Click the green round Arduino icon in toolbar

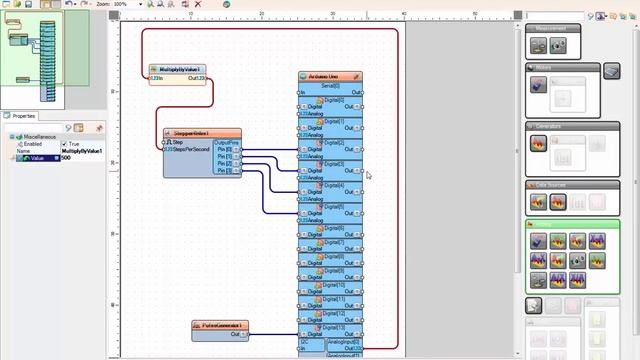tap(227, 4)
